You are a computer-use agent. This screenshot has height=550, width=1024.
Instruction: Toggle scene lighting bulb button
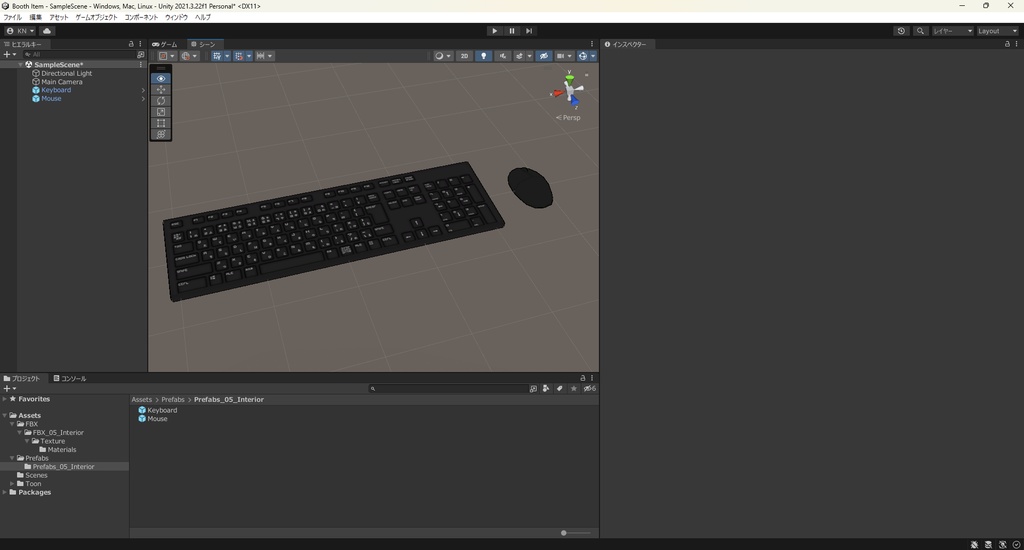point(483,56)
